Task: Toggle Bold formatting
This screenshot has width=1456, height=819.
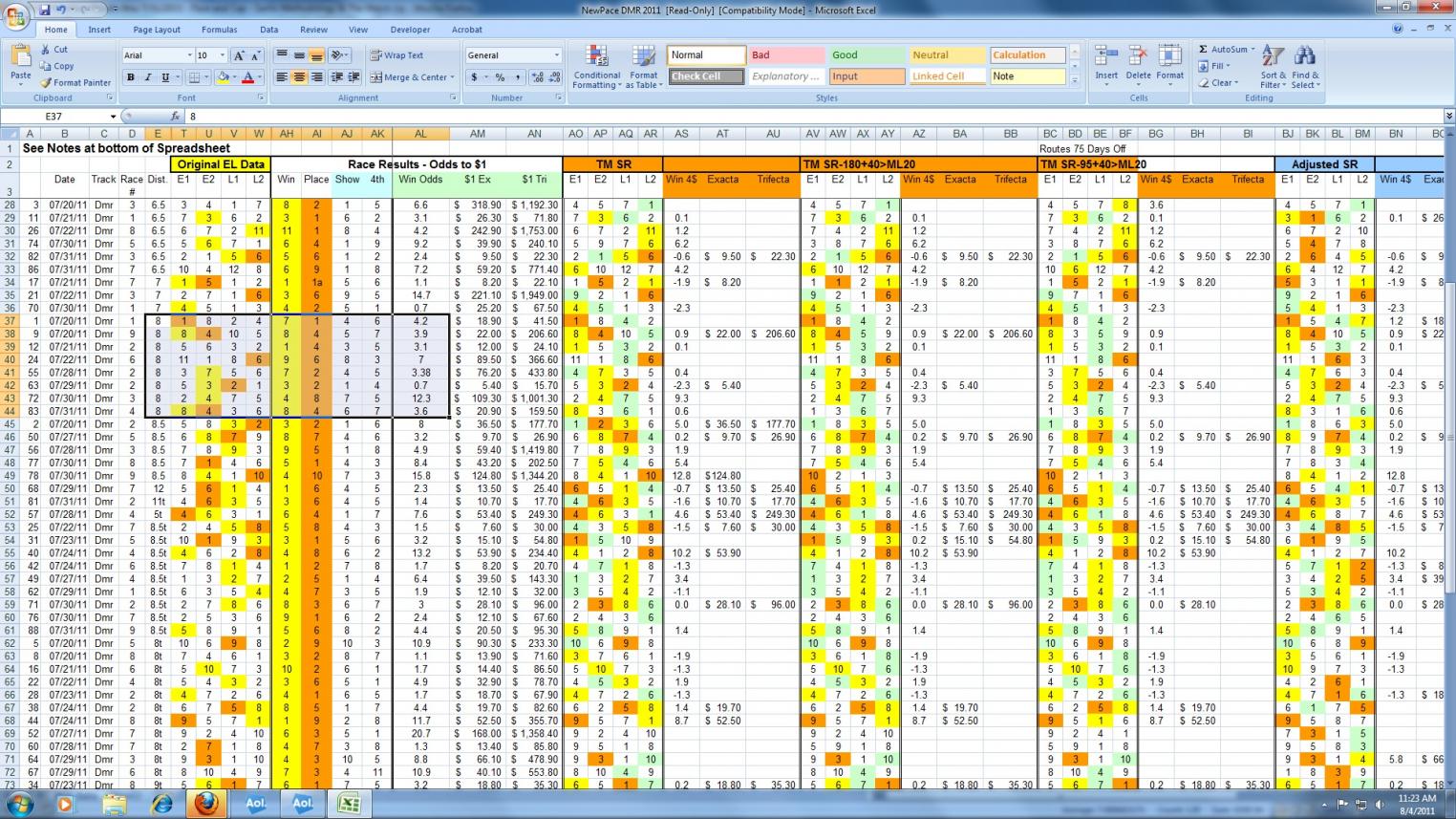Action: (131, 77)
